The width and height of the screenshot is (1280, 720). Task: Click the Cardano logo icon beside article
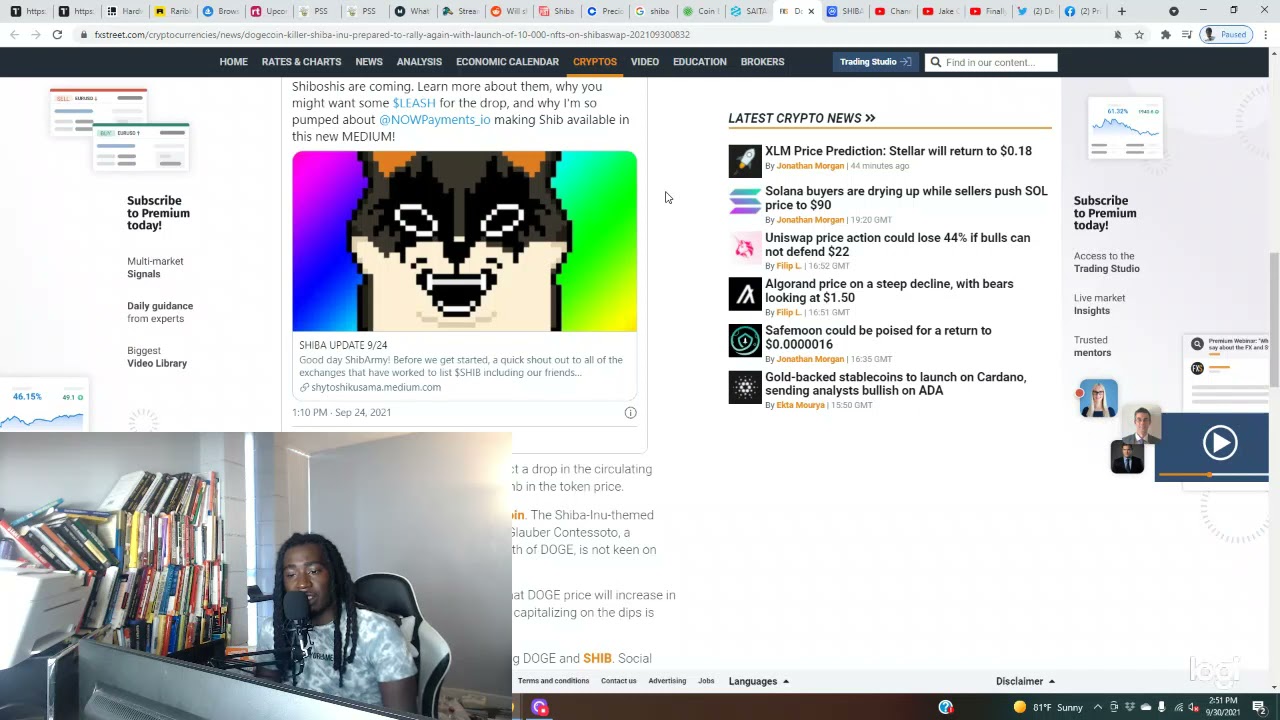(x=745, y=387)
